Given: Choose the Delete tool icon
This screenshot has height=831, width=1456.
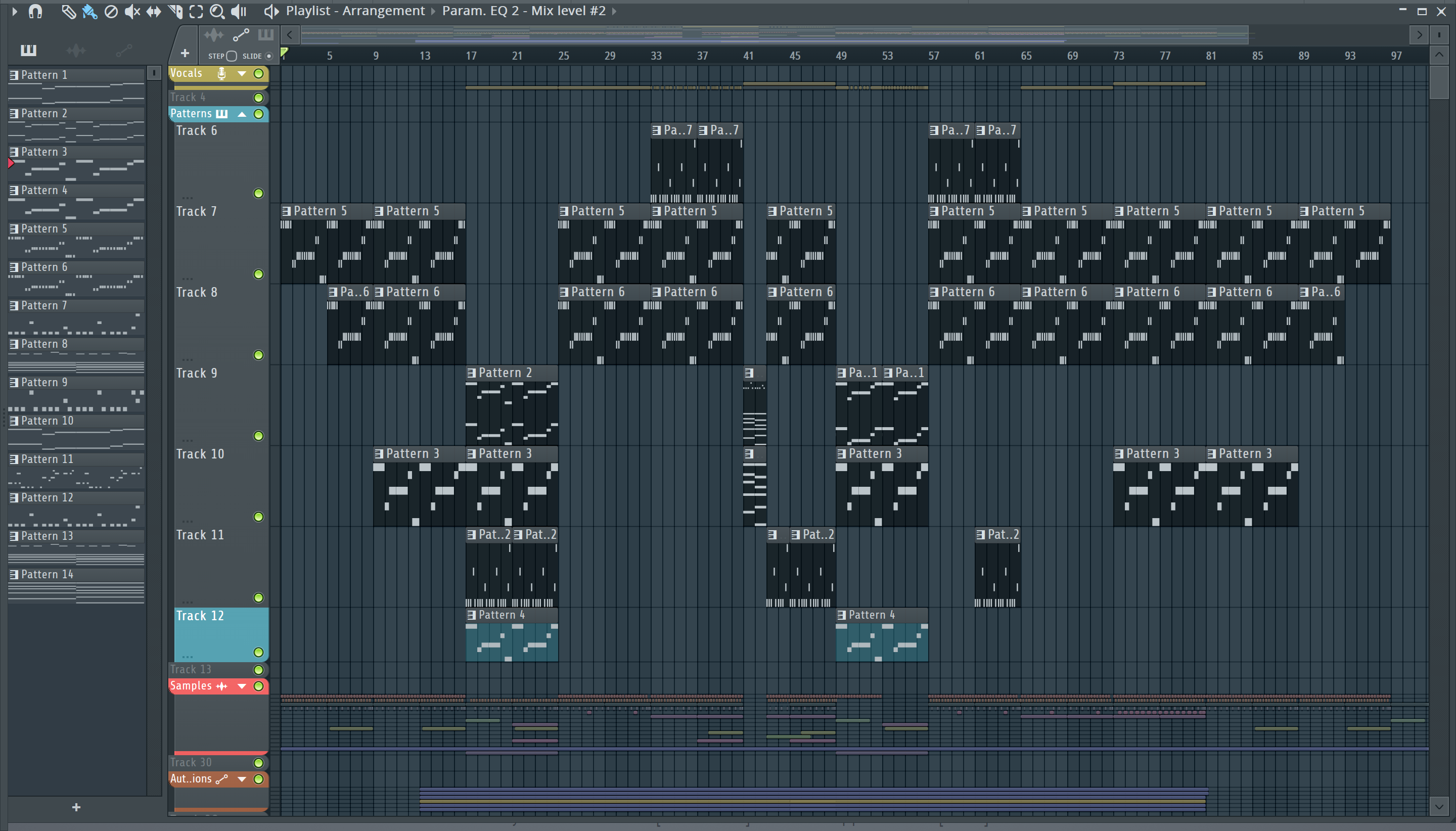Looking at the screenshot, I should (x=111, y=12).
